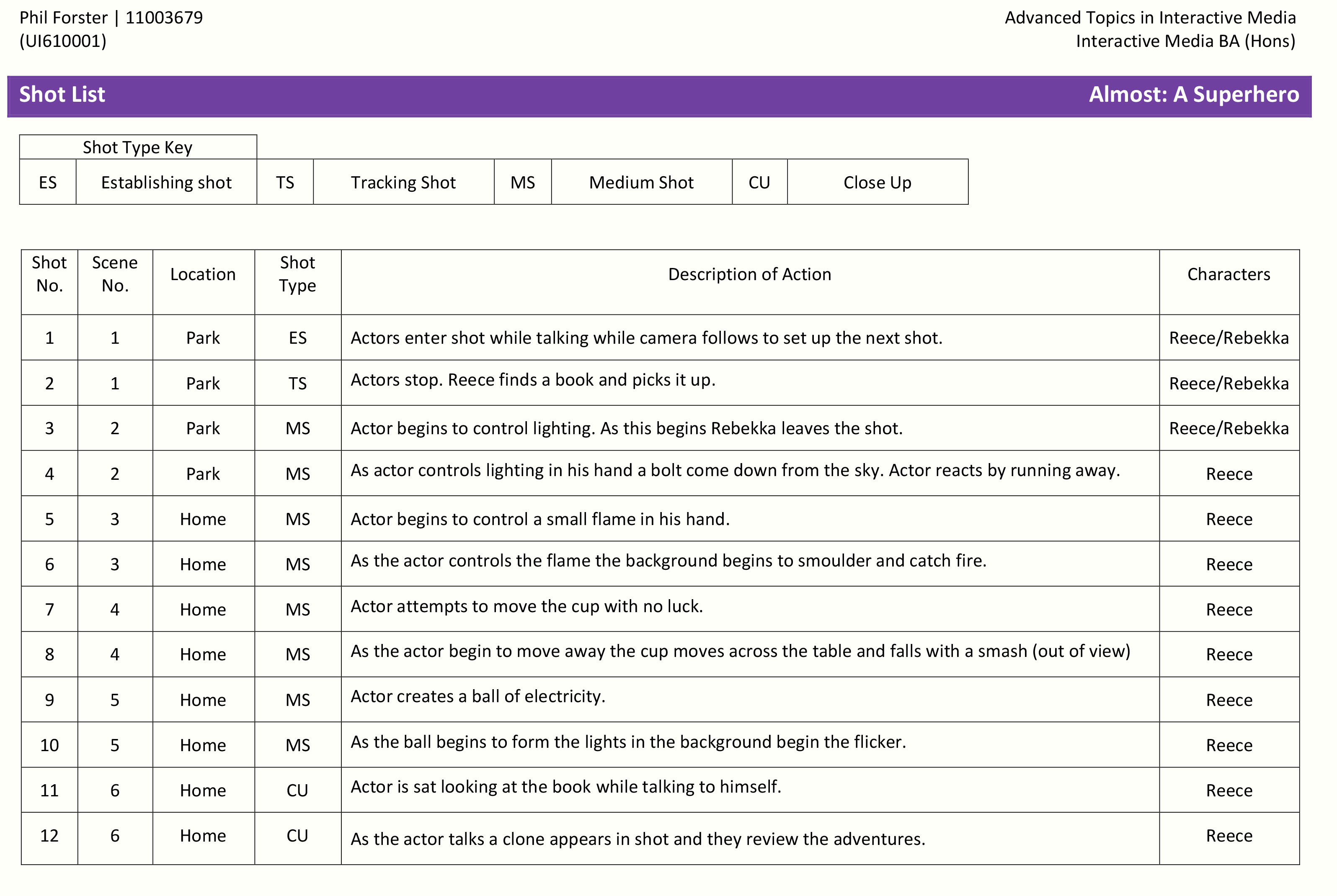Click the 'Phil Forster | 11003679' header text
This screenshot has width=1337, height=896.
pos(111,18)
